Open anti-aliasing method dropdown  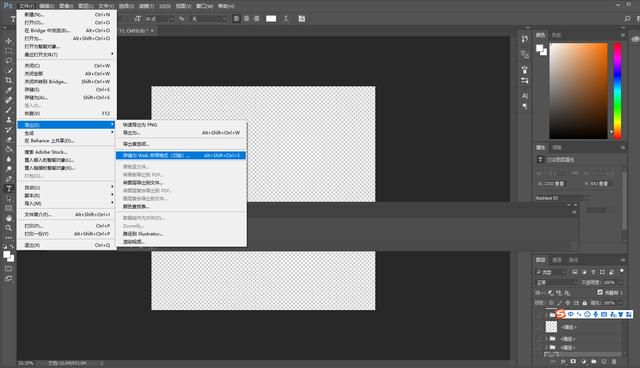(x=208, y=19)
